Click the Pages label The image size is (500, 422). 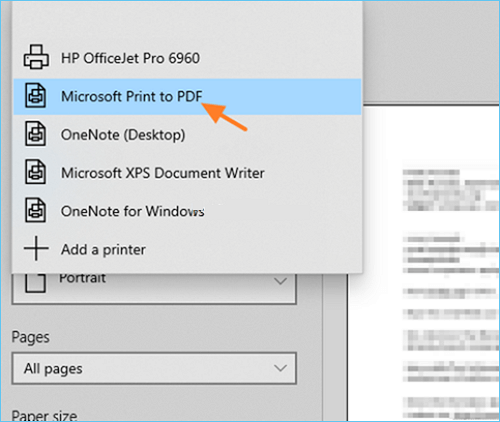pos(30,337)
